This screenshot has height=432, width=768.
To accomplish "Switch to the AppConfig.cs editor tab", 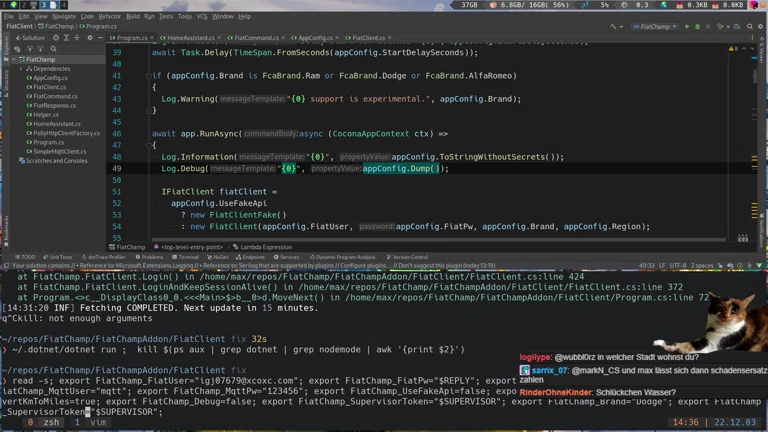I will click(x=315, y=38).
